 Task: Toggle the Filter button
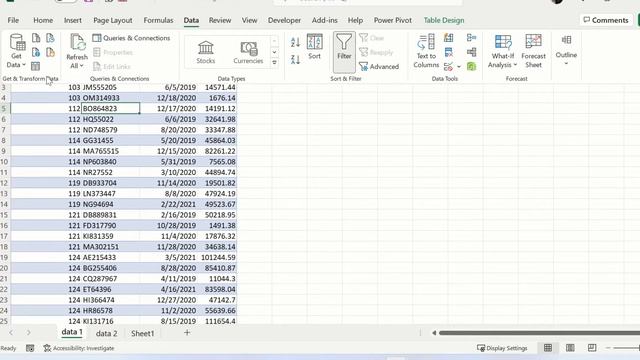(x=344, y=51)
